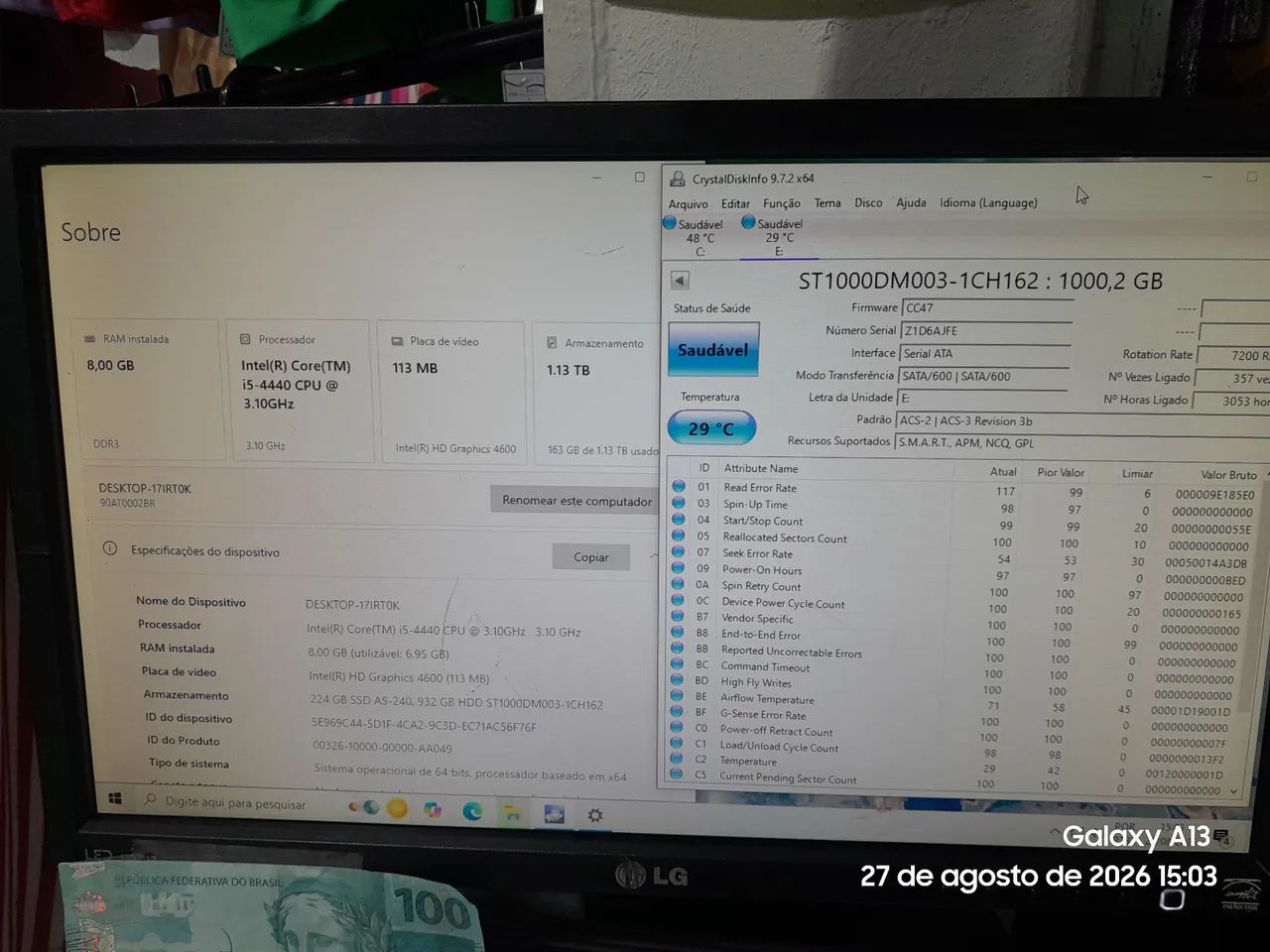The width and height of the screenshot is (1270, 952).
Task: Select Reallocated Sectors Count row
Action: 961,539
